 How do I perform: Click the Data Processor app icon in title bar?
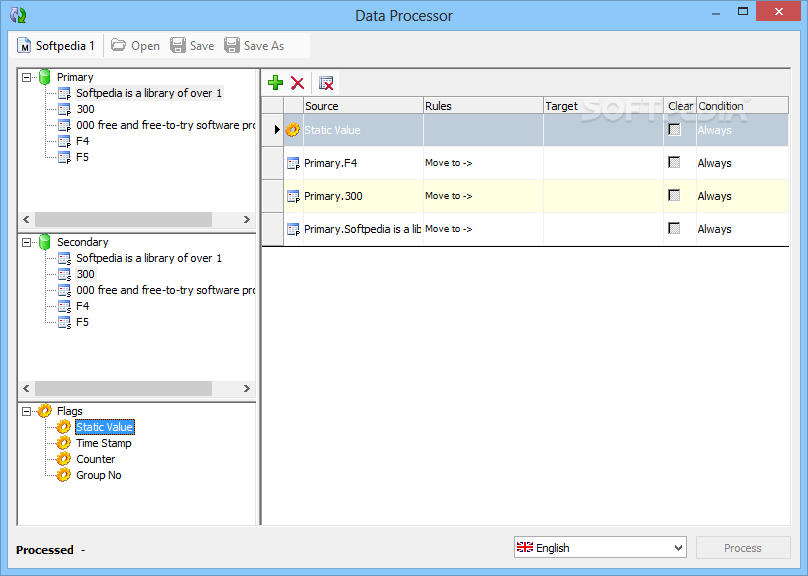[x=18, y=15]
